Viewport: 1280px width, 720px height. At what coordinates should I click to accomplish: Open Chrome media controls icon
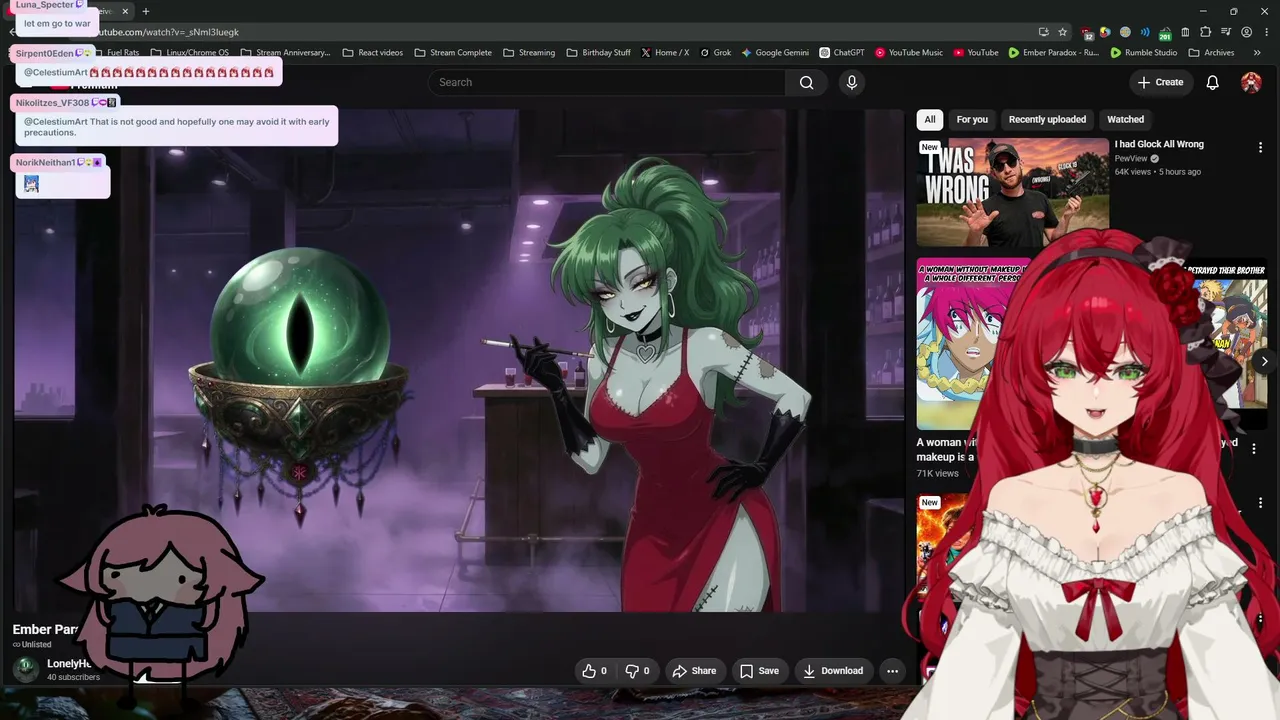tap(1226, 32)
